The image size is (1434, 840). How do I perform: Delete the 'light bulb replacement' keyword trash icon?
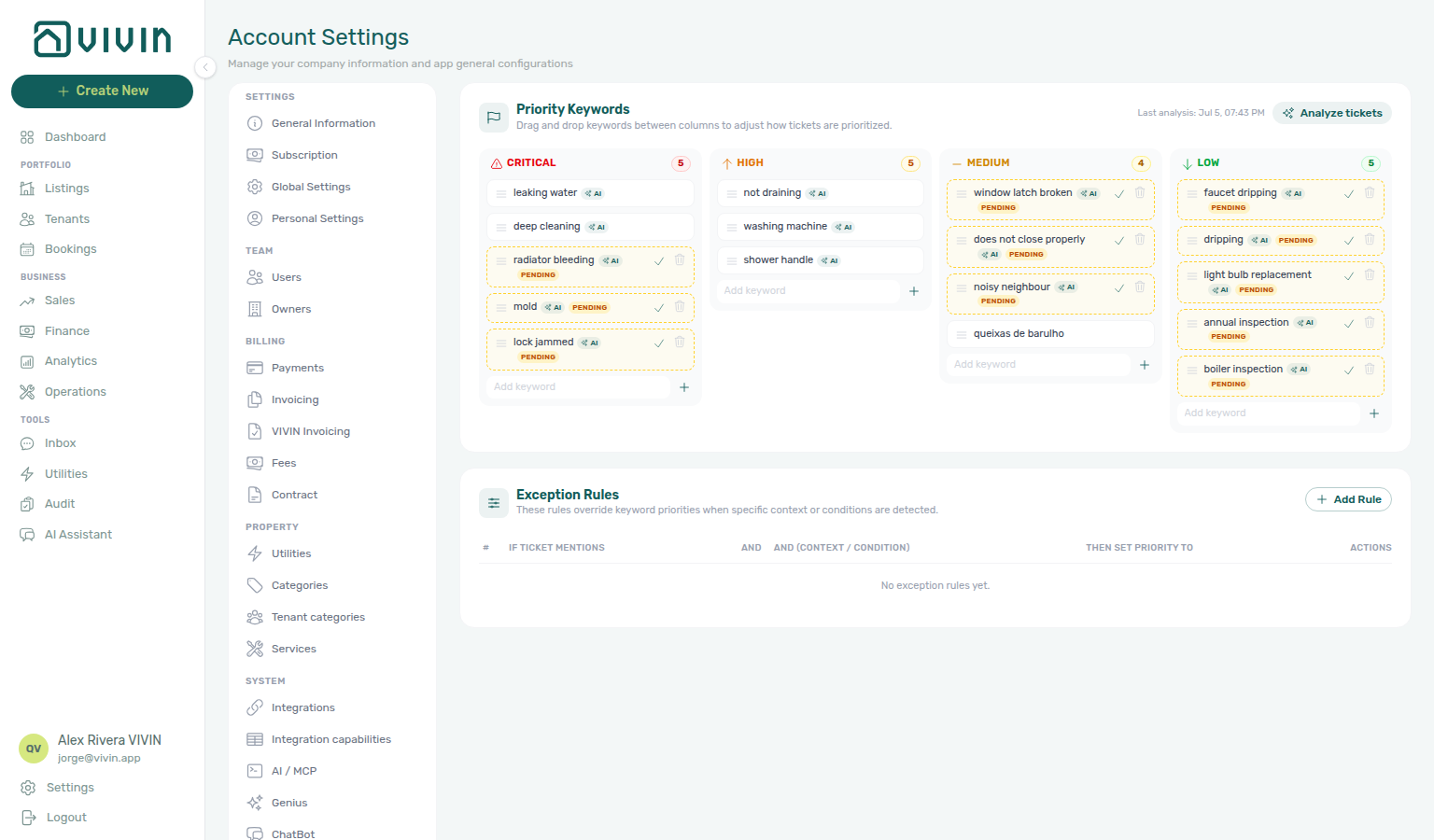click(x=1370, y=275)
